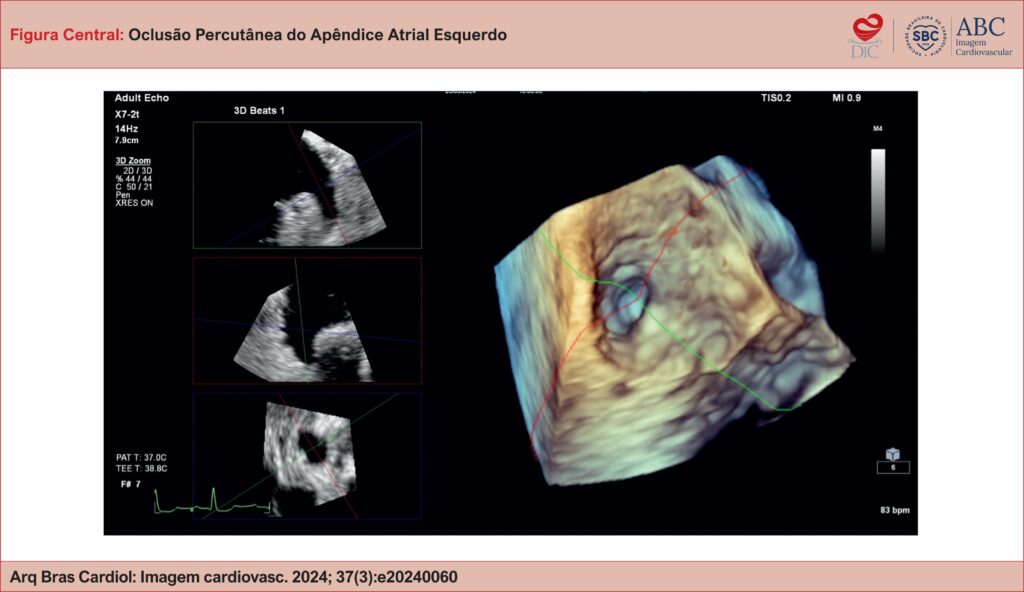Click the Arq Bras Cardiol citation text
This screenshot has height=592, width=1024.
[x=234, y=577]
